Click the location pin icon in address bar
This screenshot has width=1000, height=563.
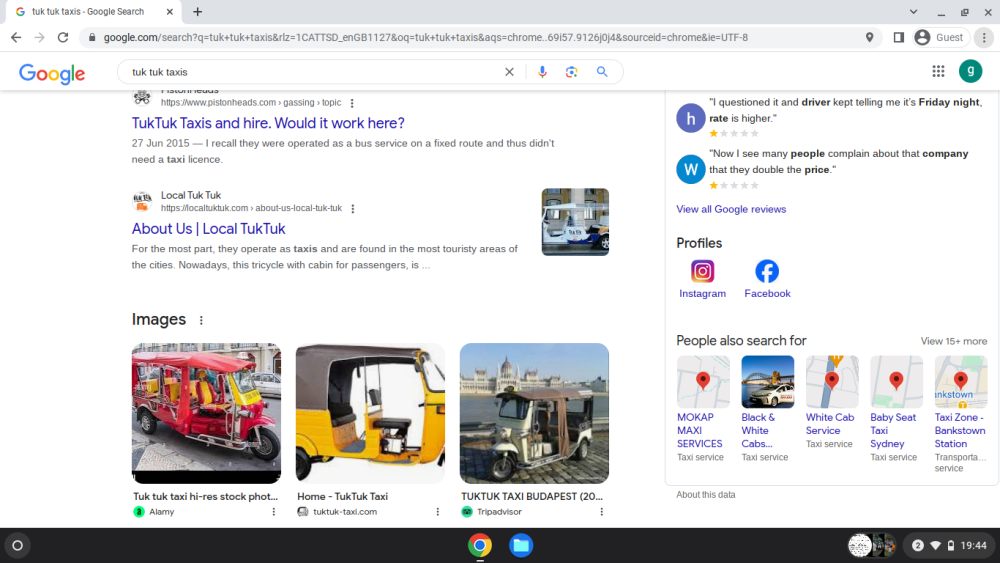869,38
